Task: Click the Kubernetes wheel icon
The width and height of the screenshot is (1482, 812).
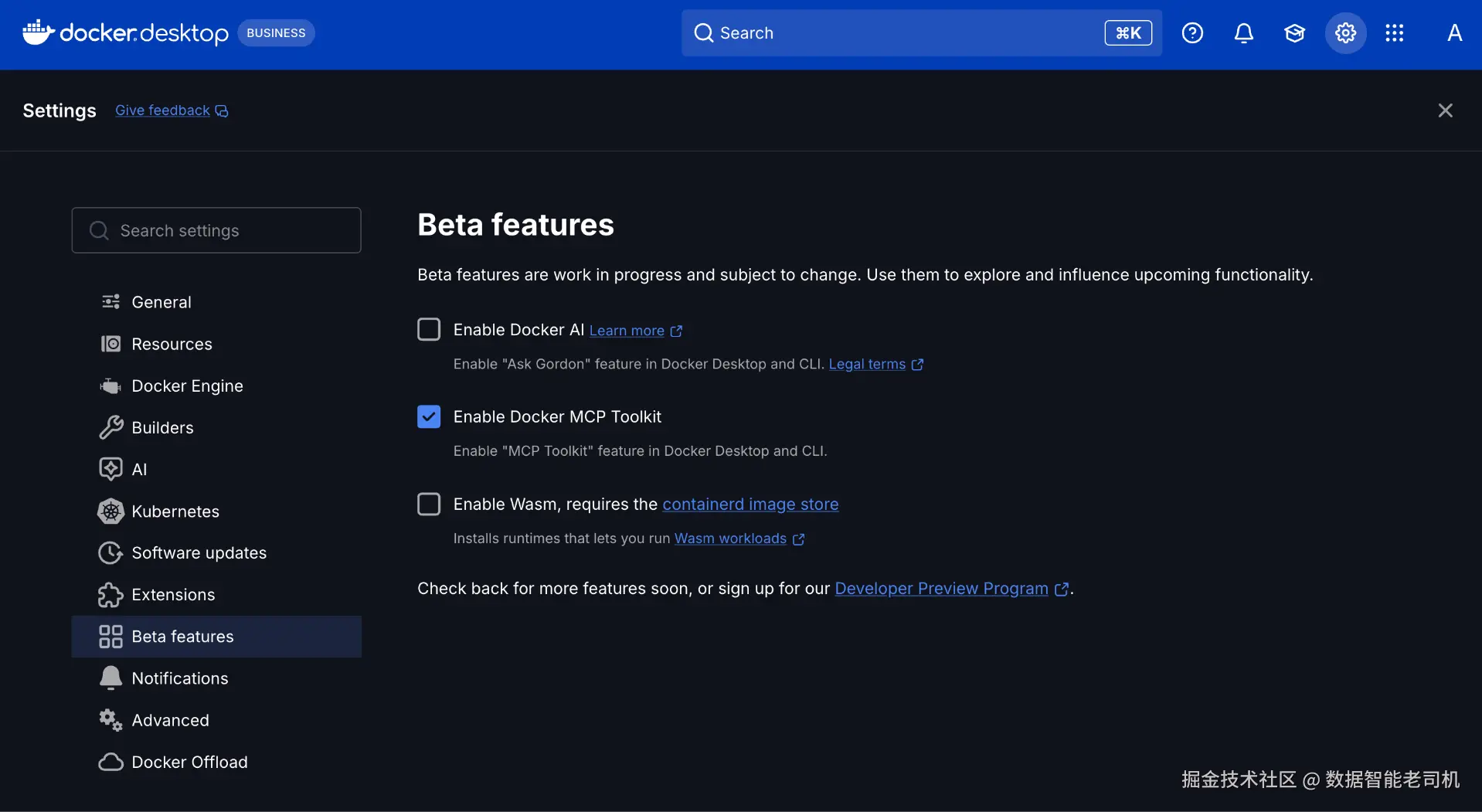Action: point(110,511)
